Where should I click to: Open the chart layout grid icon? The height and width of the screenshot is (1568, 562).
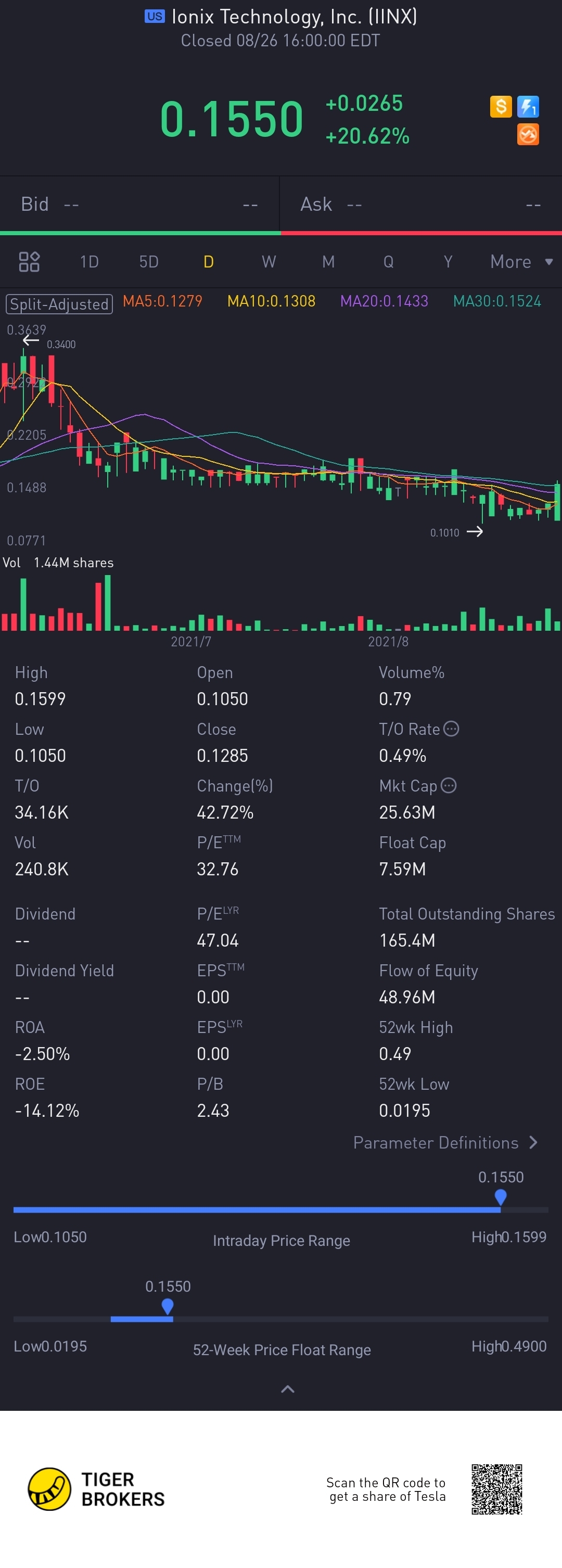29,262
